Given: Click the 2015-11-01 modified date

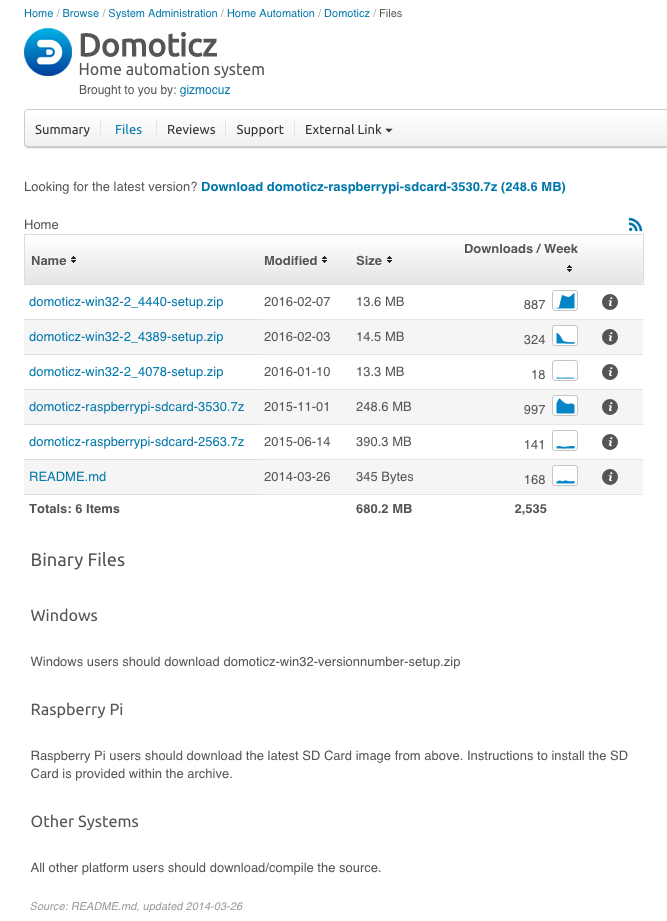Looking at the screenshot, I should coord(297,406).
